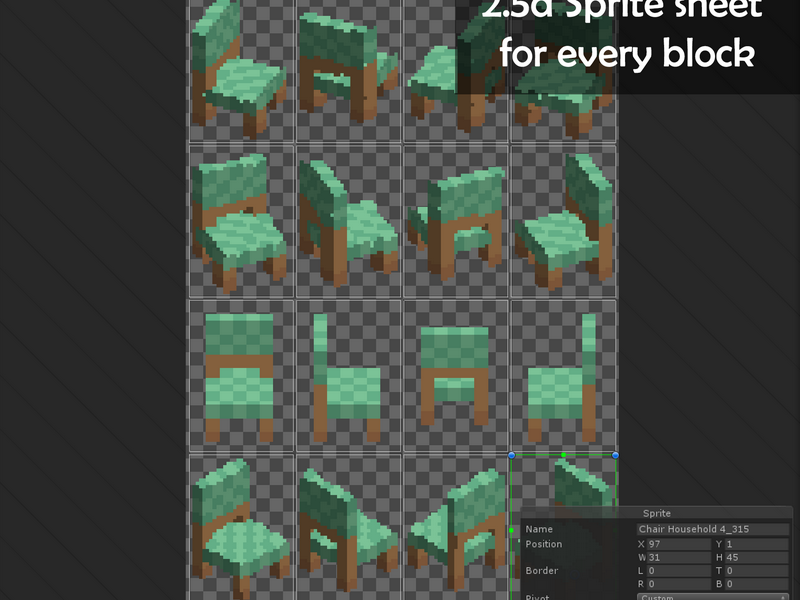Click the Border B field

click(x=757, y=584)
